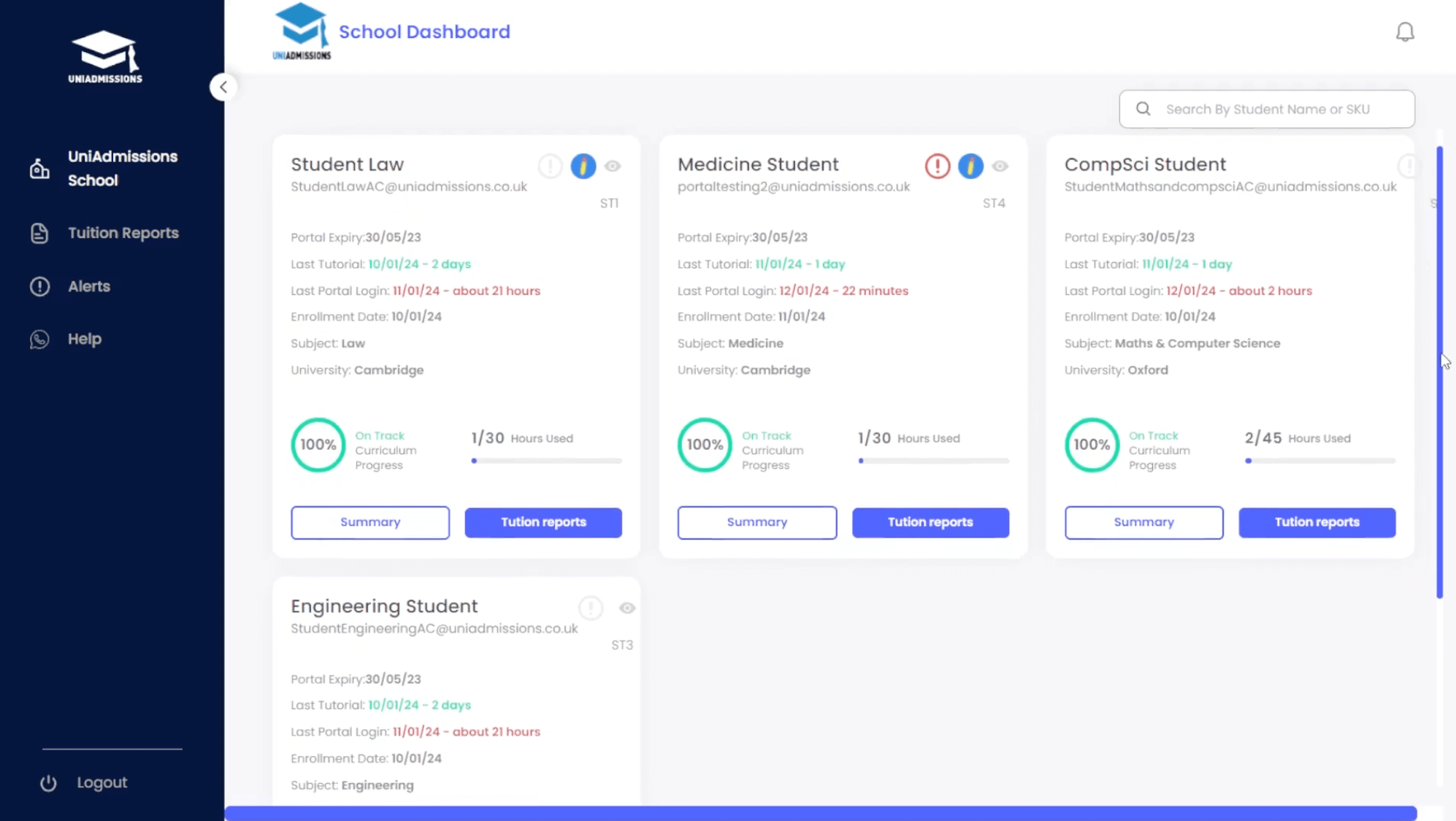1456x821 pixels.
Task: Toggle visibility eye on Student Law card
Action: click(x=613, y=166)
